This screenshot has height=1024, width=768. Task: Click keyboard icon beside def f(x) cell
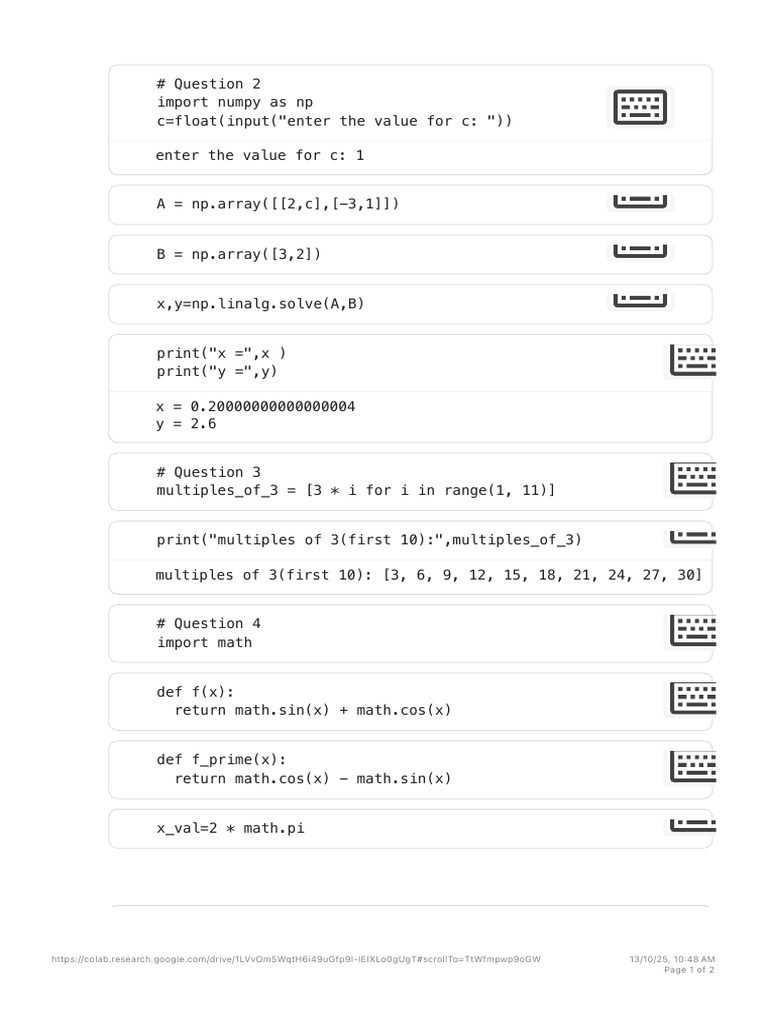693,698
